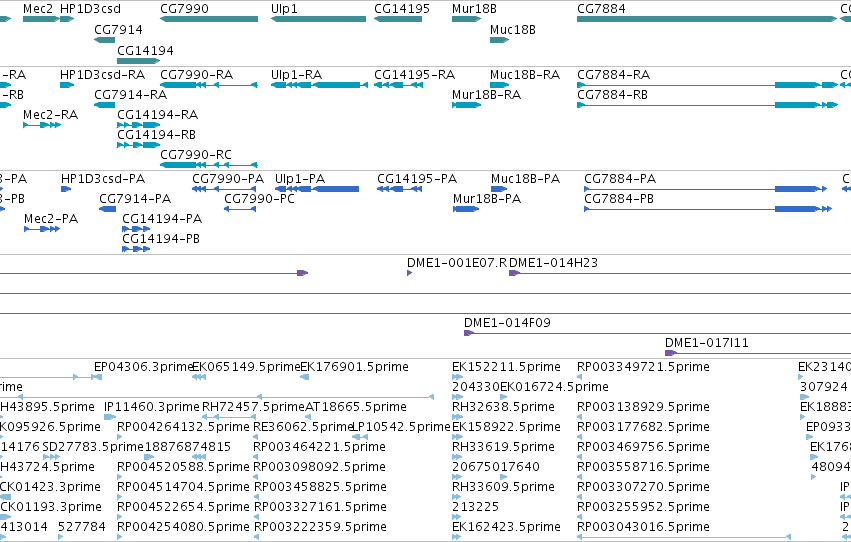851x542 pixels.
Task: Open the RP003177682.5prime EST label
Action: 643,427
